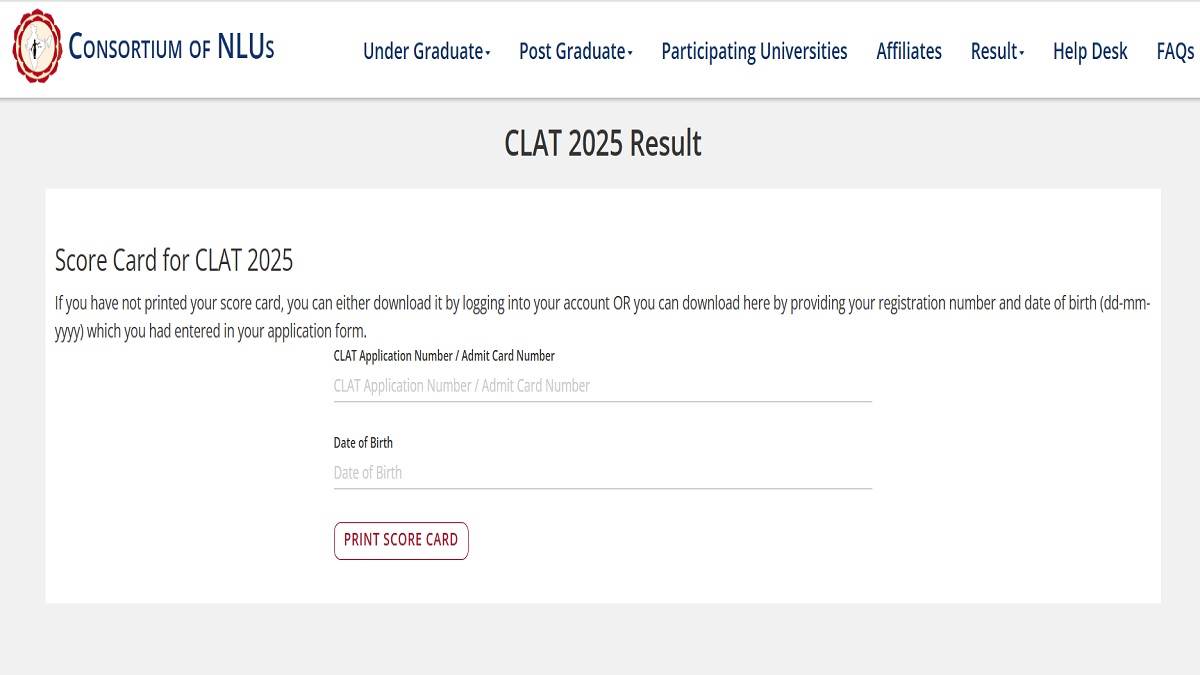
Task: Click the Consortium of NLUs emblem logo
Action: [x=37, y=46]
